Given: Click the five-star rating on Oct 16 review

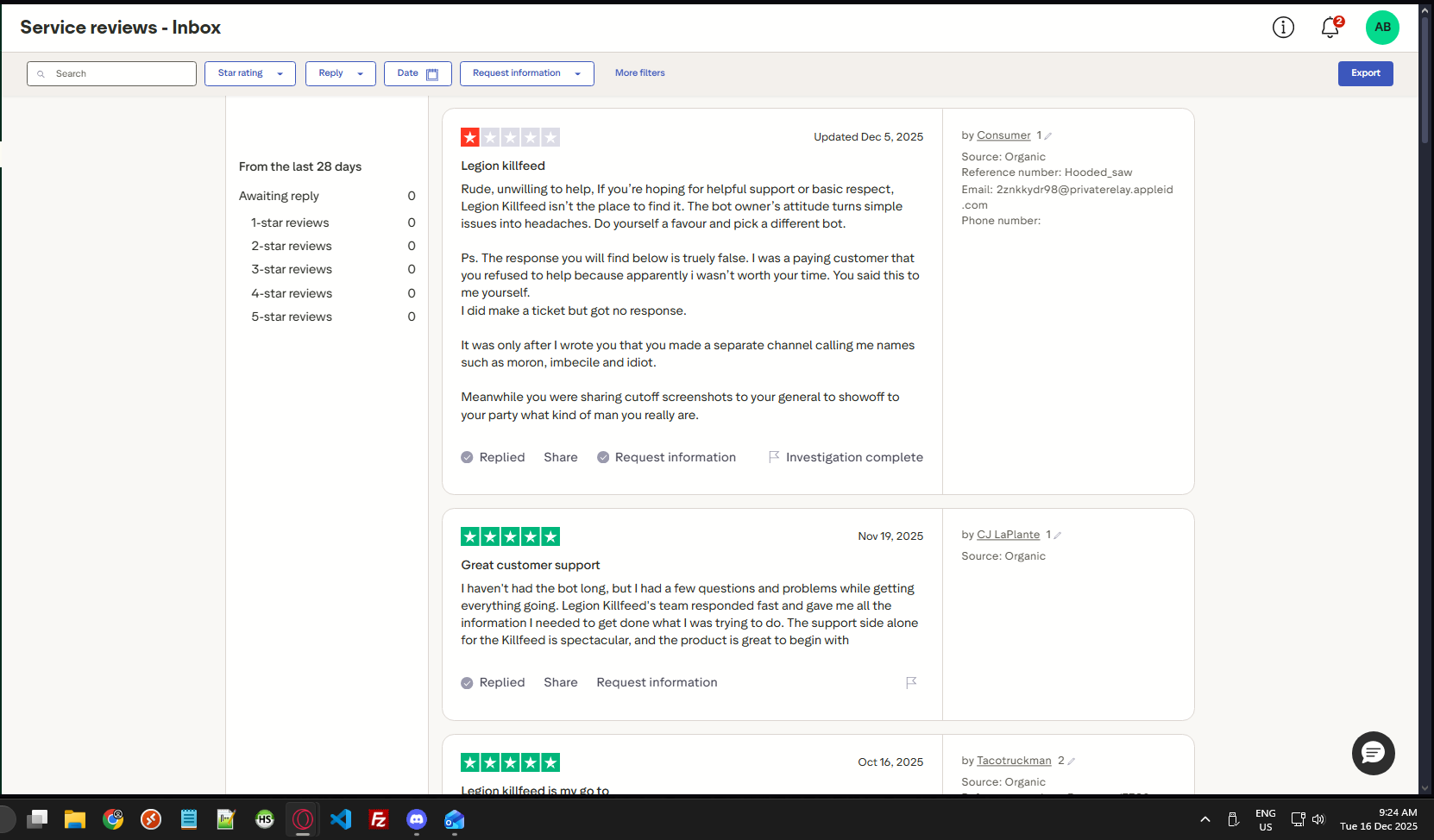Looking at the screenshot, I should point(510,762).
